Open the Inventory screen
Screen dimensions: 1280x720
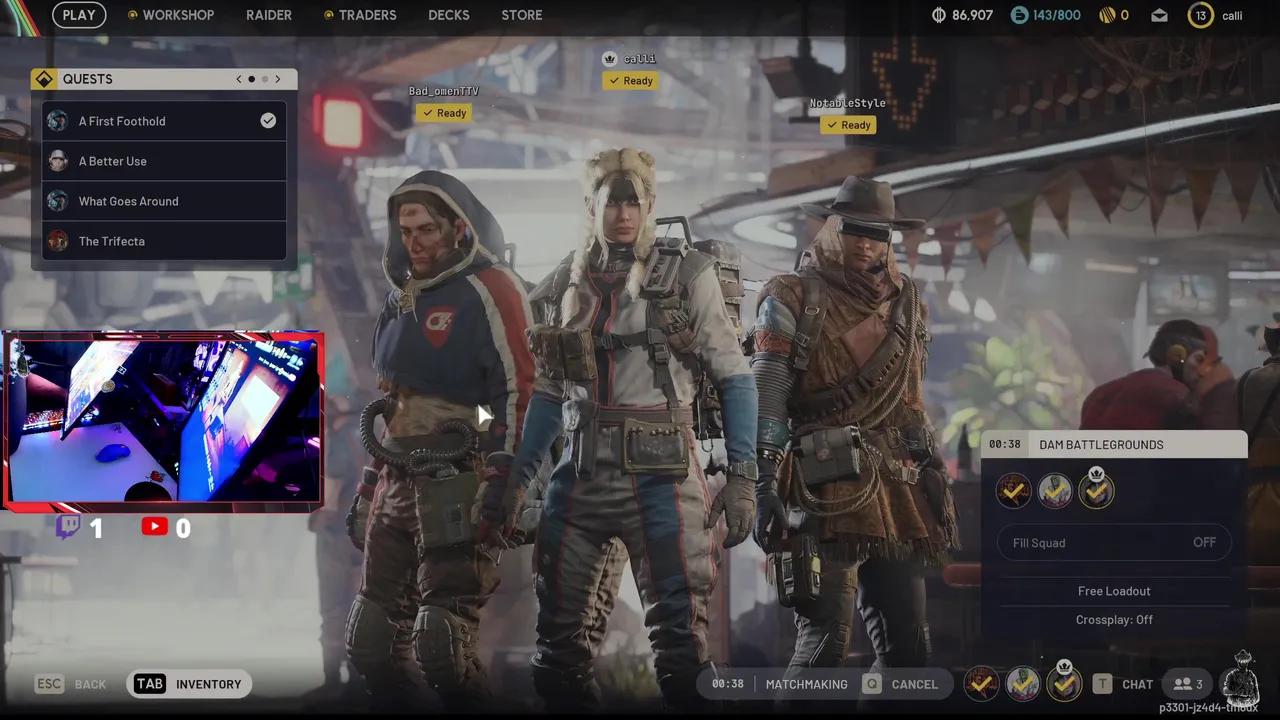tap(189, 684)
